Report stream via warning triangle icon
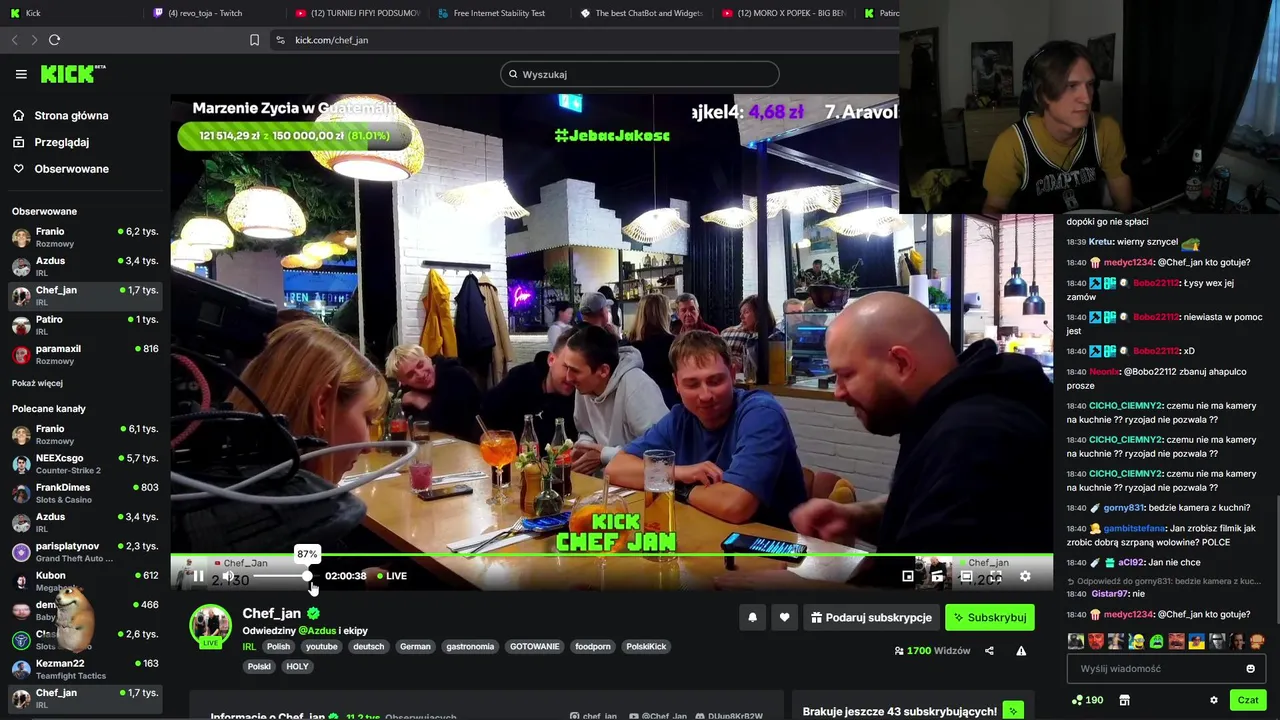 (x=1021, y=651)
